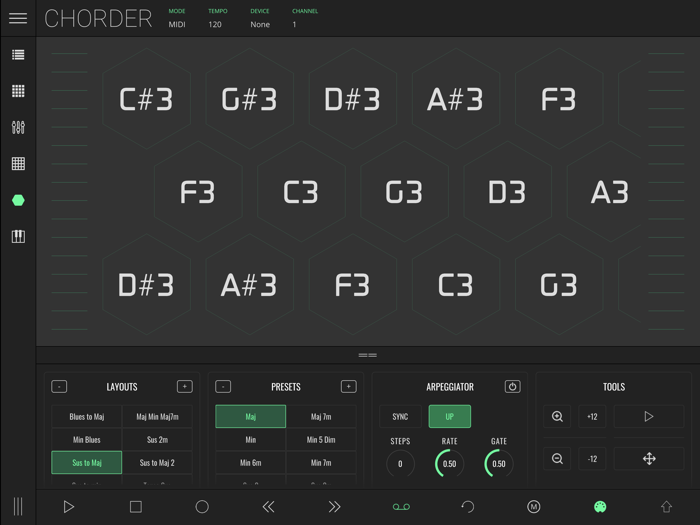Tap the G#3 hexagon pad
The height and width of the screenshot is (525, 700).
point(250,99)
